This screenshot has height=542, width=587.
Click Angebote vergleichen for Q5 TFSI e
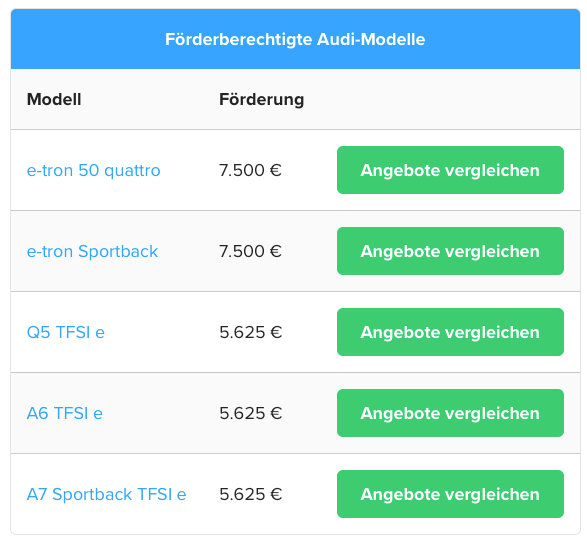pos(450,332)
